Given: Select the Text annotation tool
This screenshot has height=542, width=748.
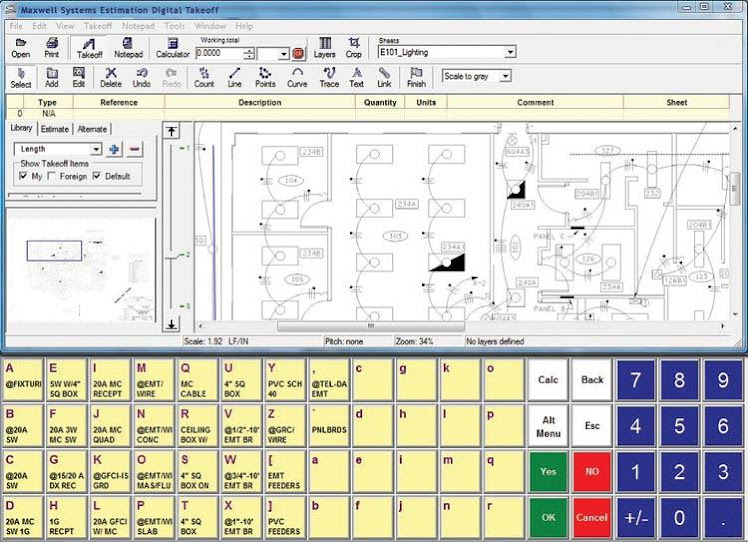Looking at the screenshot, I should (x=356, y=78).
